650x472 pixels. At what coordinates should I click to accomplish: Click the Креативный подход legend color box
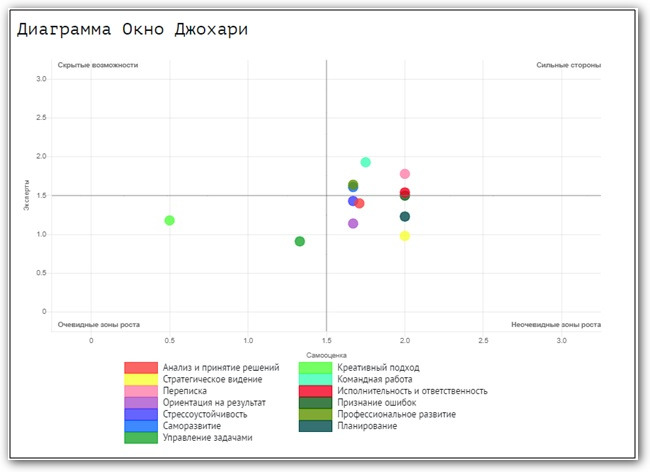pyautogui.click(x=315, y=368)
